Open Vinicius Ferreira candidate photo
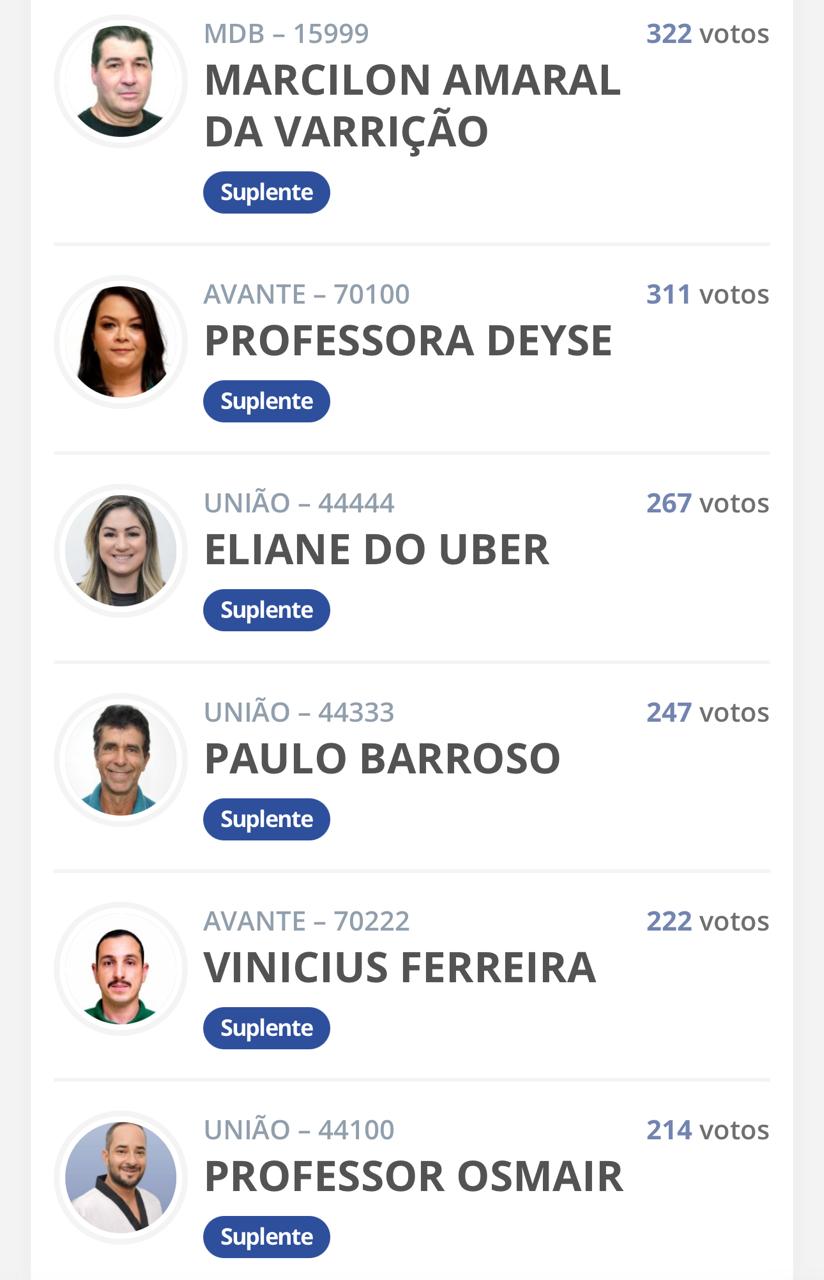The image size is (824, 1280). click(x=121, y=969)
